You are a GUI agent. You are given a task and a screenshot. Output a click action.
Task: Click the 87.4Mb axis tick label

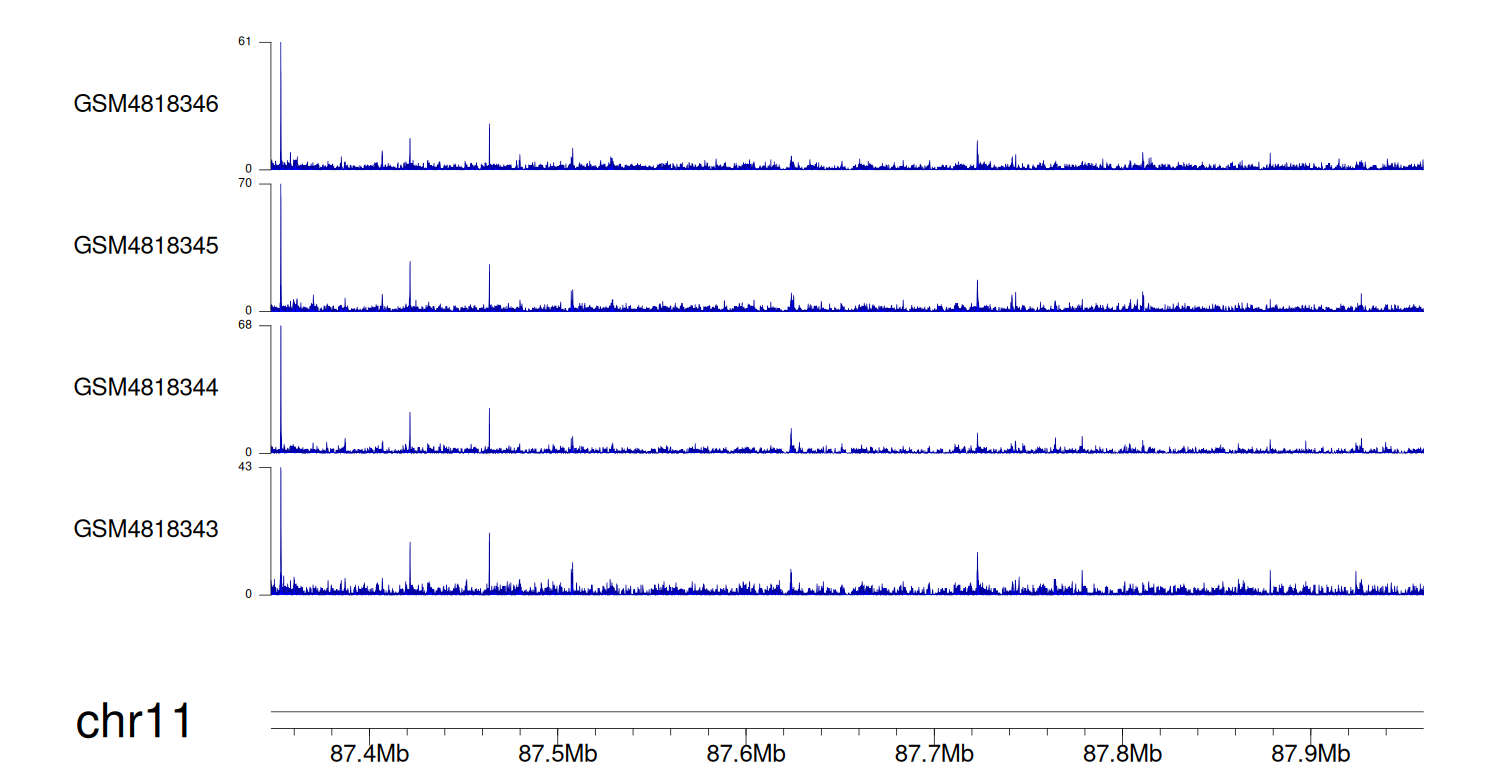coord(369,753)
